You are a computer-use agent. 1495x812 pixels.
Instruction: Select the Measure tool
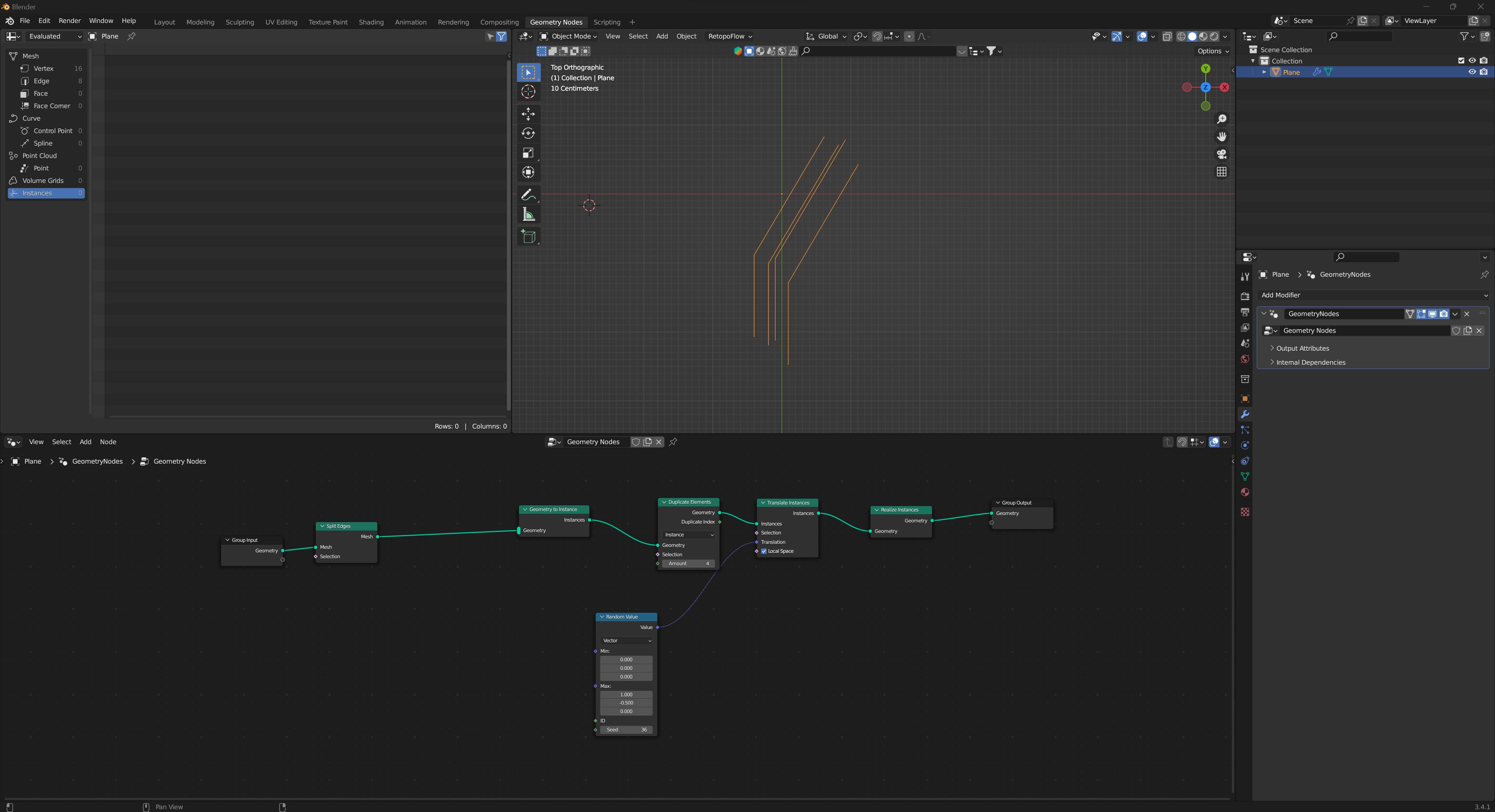[528, 215]
